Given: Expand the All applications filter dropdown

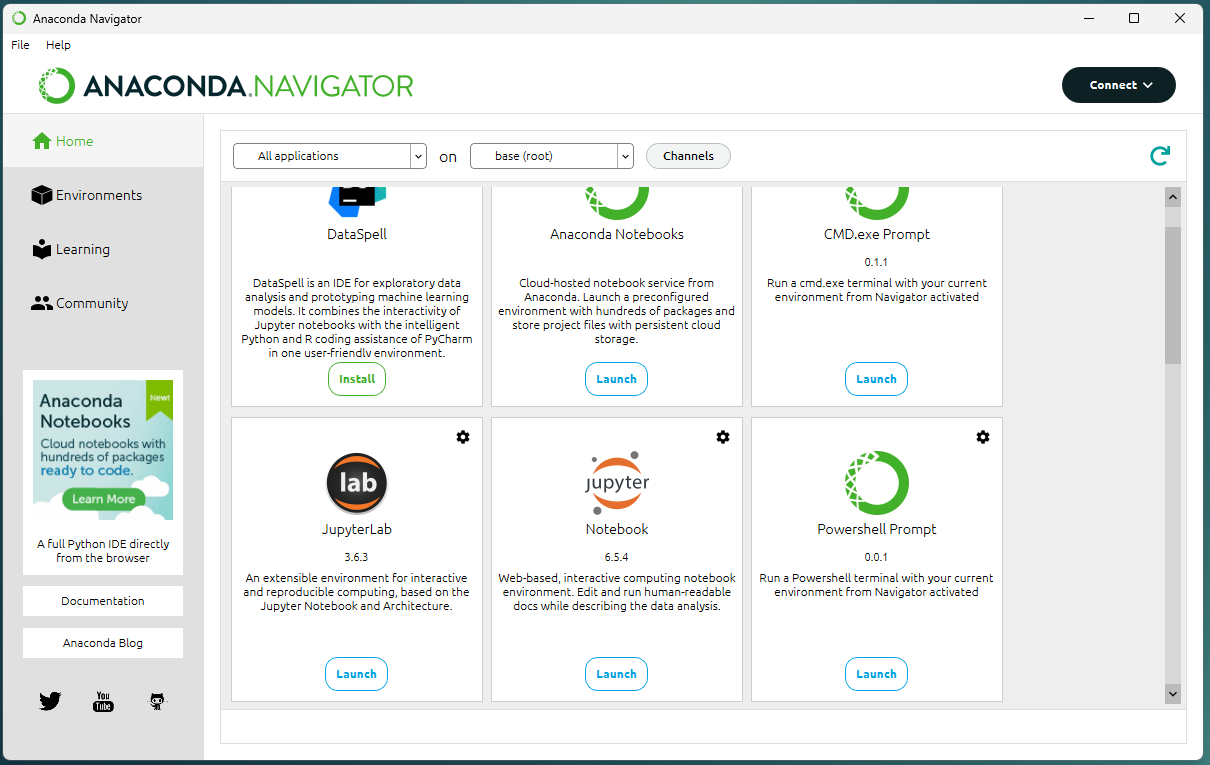Looking at the screenshot, I should 330,156.
